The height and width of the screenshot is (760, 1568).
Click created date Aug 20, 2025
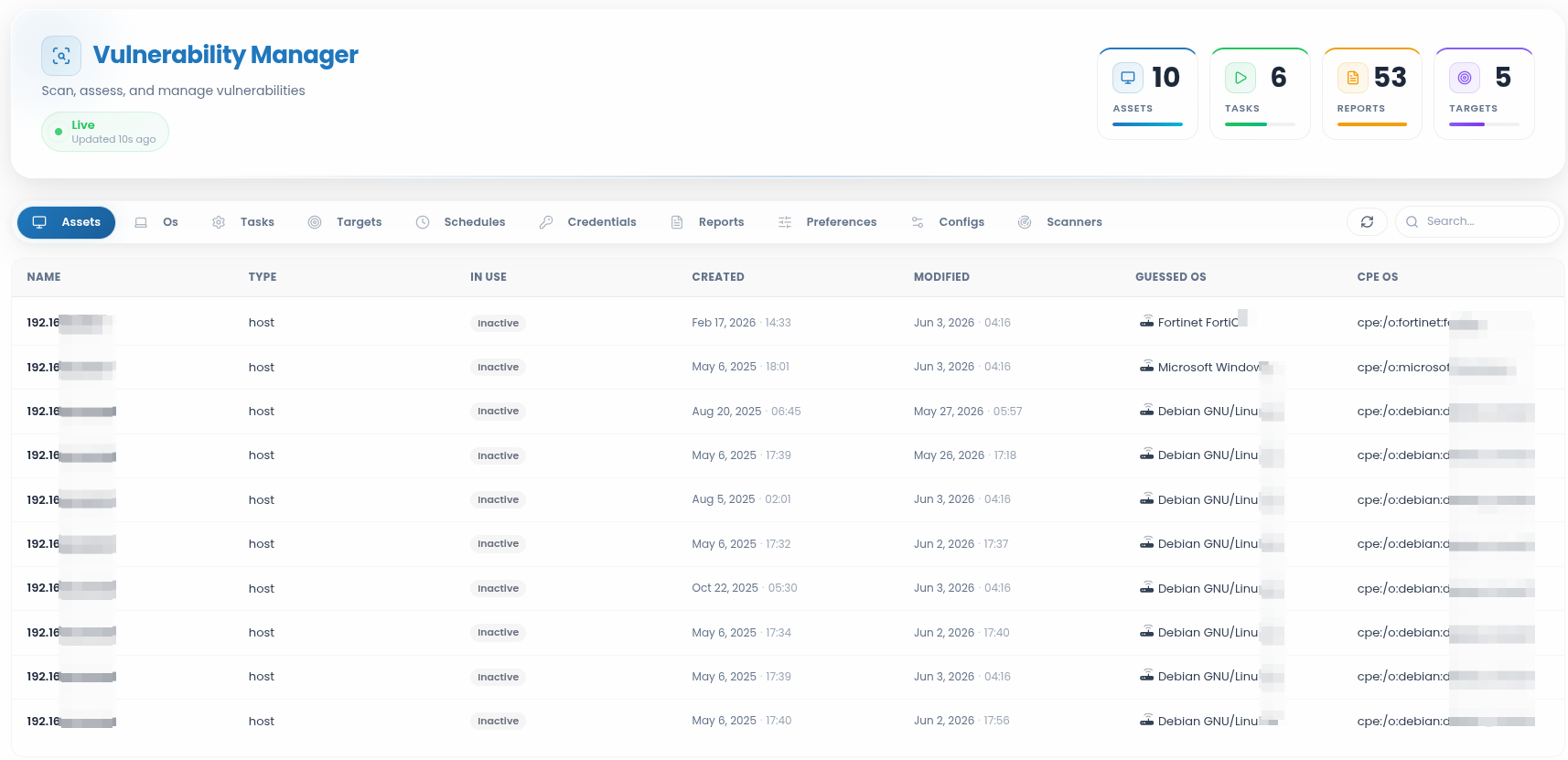click(x=726, y=412)
